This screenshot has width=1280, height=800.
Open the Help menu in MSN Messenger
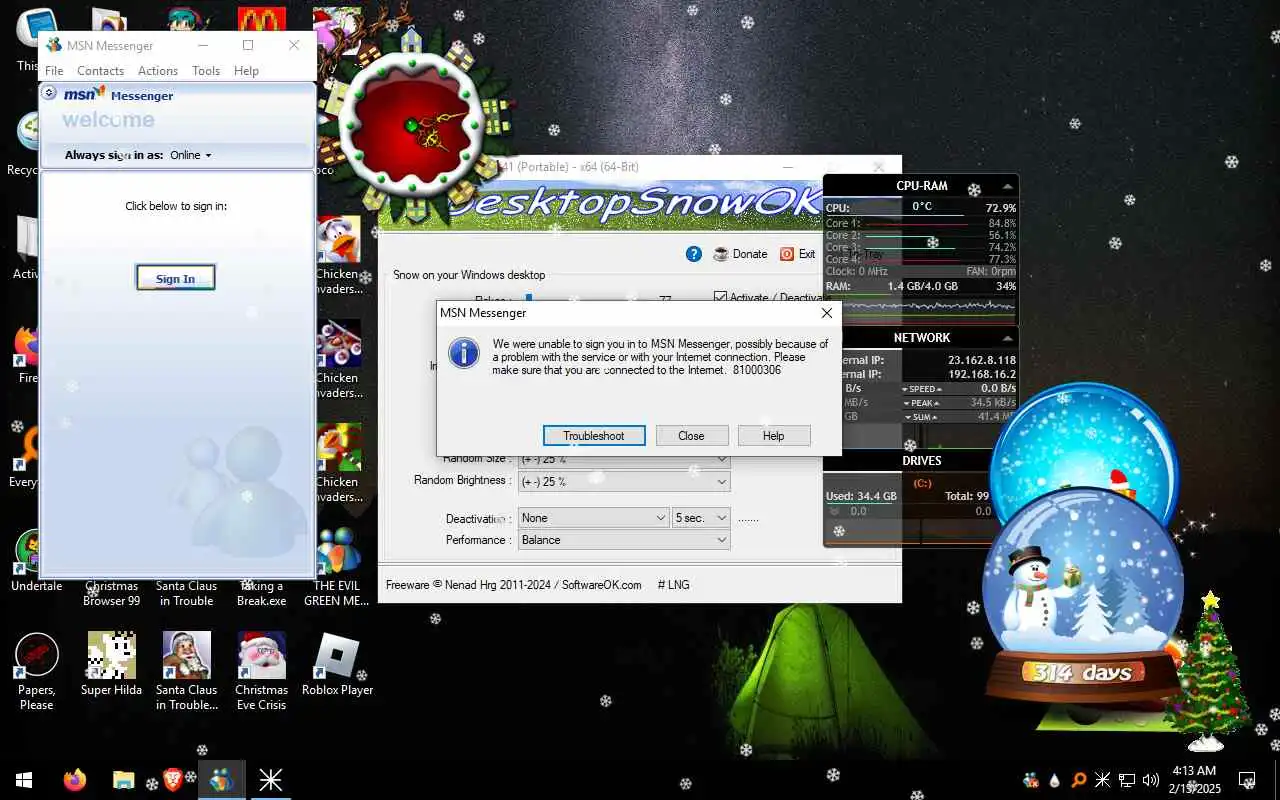(x=246, y=71)
